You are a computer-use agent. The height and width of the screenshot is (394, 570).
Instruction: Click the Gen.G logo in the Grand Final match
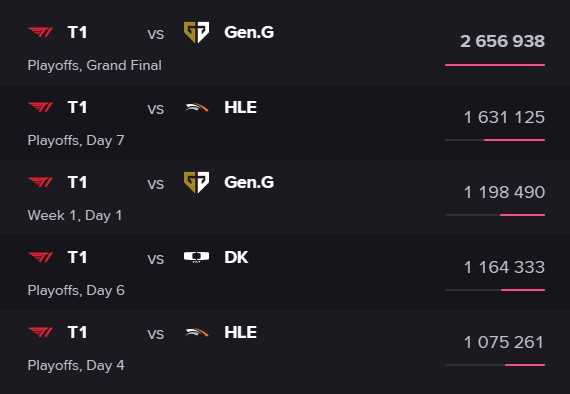[x=196, y=32]
